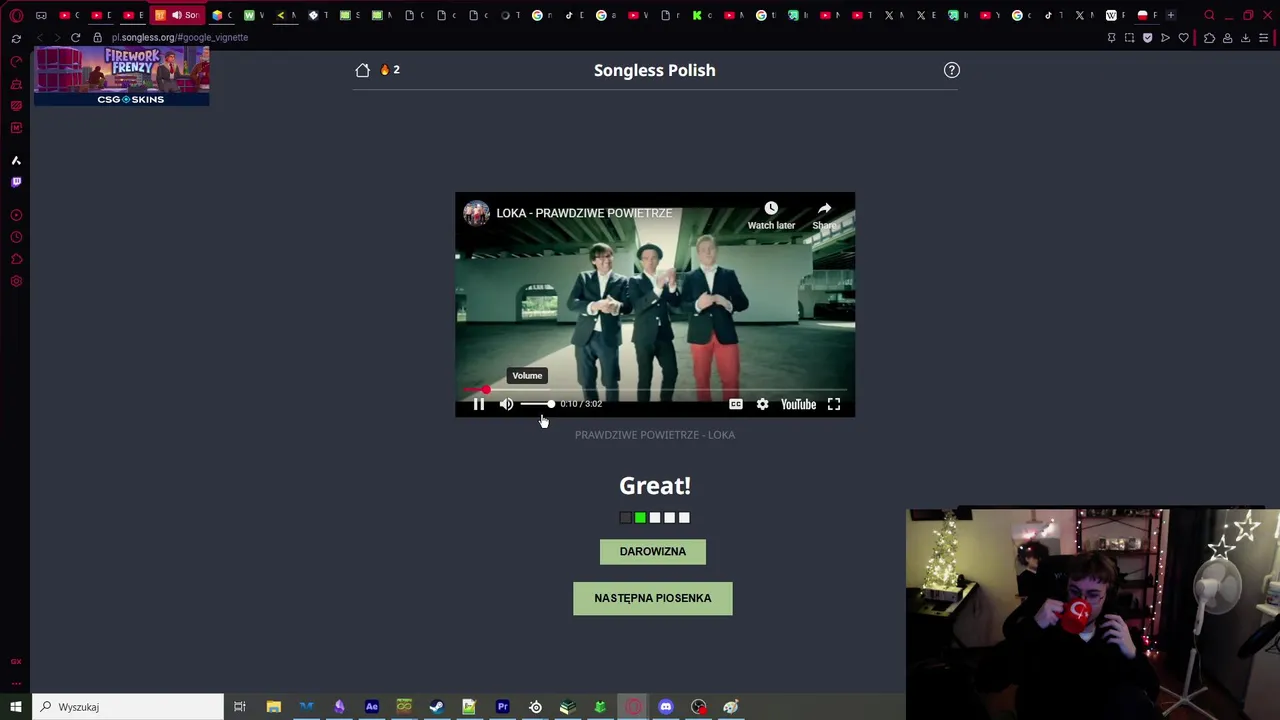The width and height of the screenshot is (1280, 720).
Task: Add video to Watch later
Action: [x=771, y=214]
